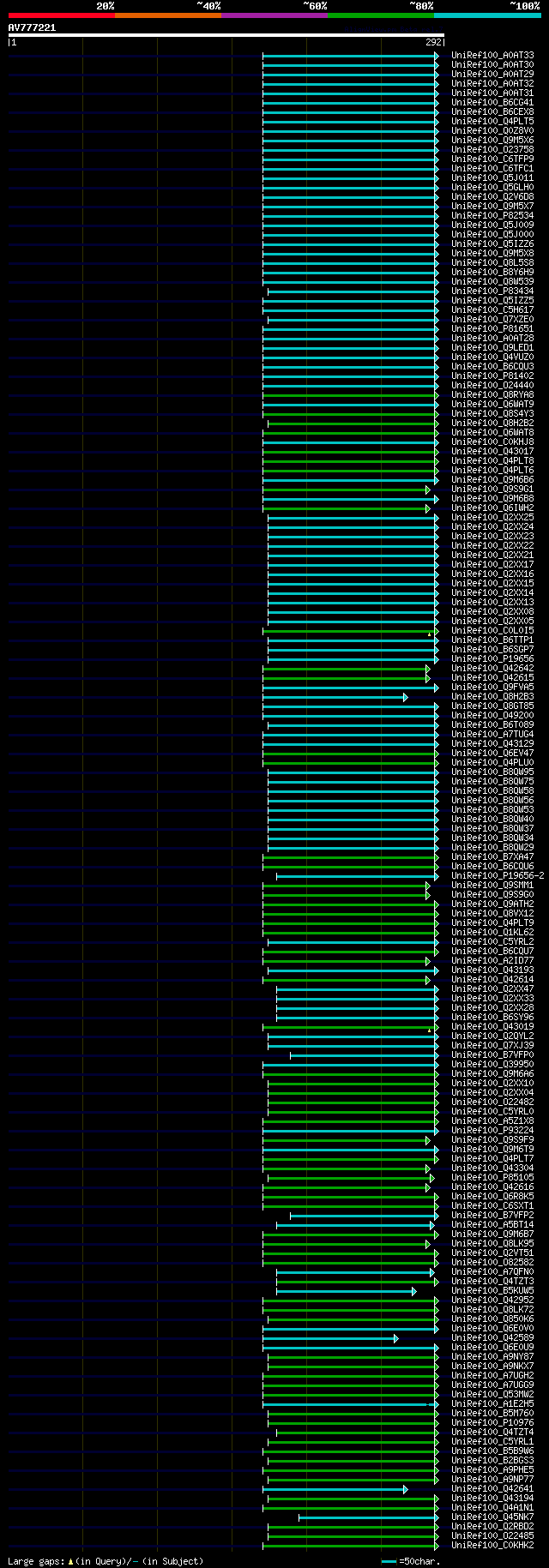Image resolution: width=549 pixels, height=1568 pixels.
Task: Select the UniRef100_Q42642 label
Action: click(492, 669)
